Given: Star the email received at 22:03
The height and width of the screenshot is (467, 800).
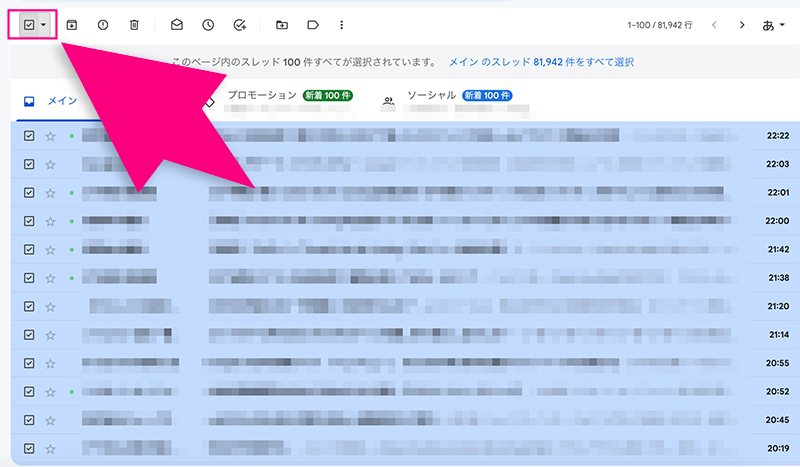Looking at the screenshot, I should 50,165.
